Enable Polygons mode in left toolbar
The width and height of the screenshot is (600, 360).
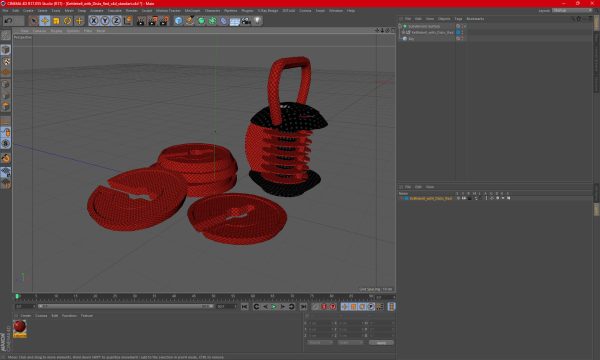tap(6, 106)
